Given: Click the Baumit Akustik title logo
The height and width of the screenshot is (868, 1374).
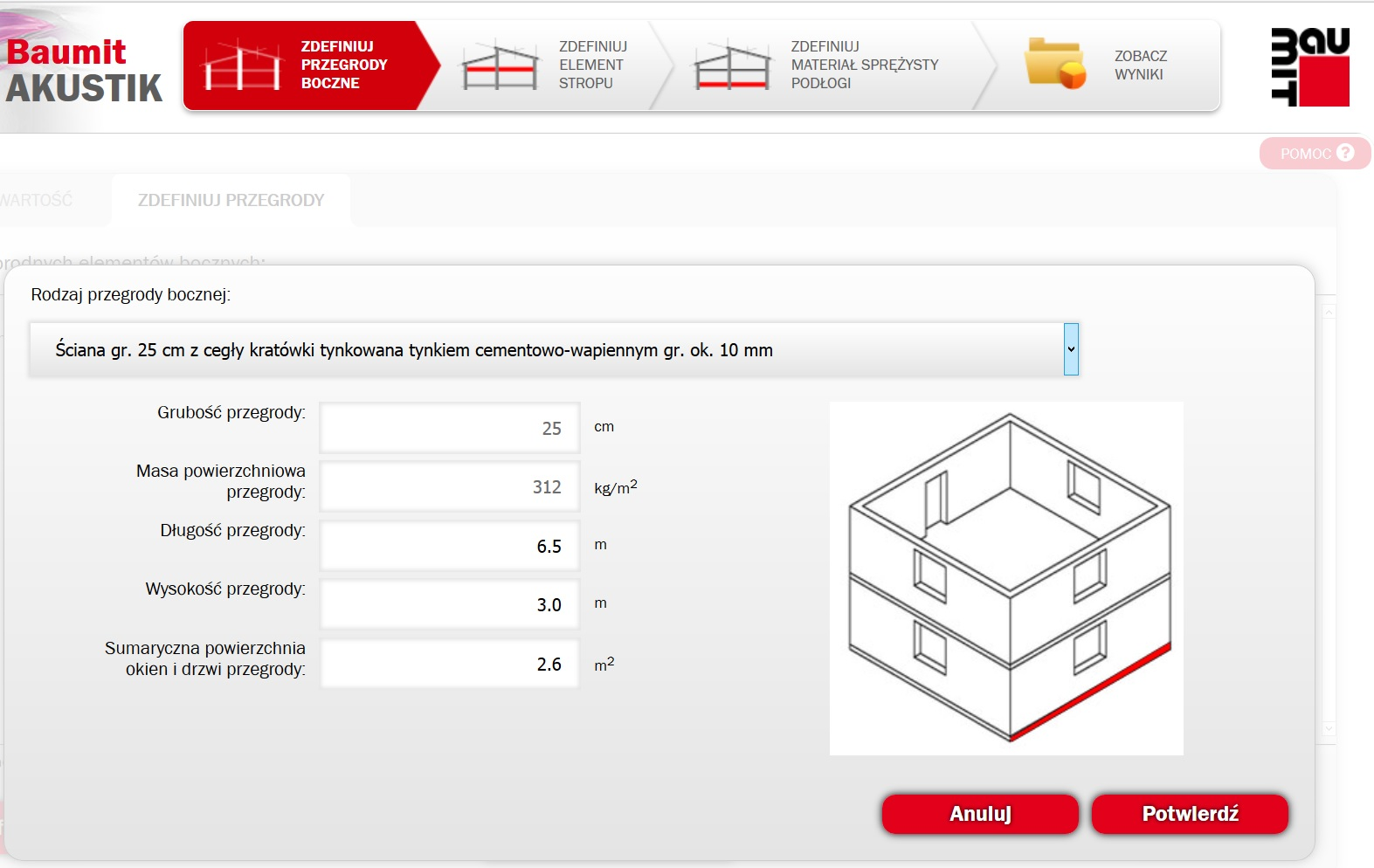Looking at the screenshot, I should (x=84, y=70).
